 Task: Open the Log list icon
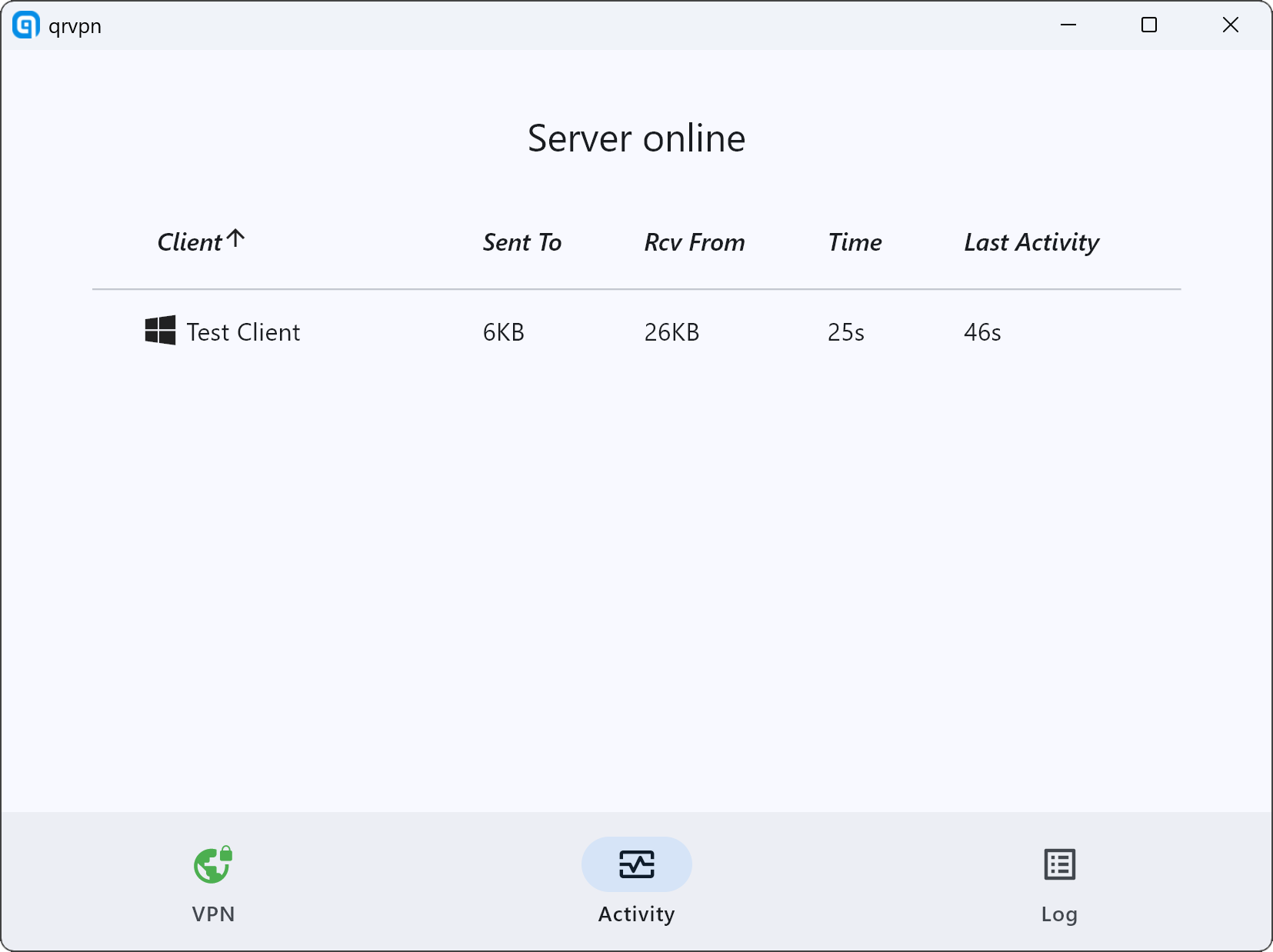point(1059,864)
